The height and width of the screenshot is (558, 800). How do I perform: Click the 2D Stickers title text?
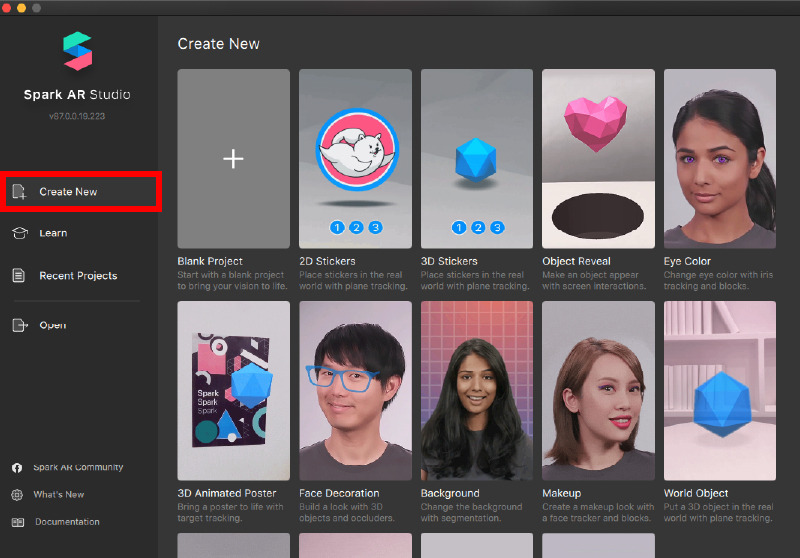(327, 261)
